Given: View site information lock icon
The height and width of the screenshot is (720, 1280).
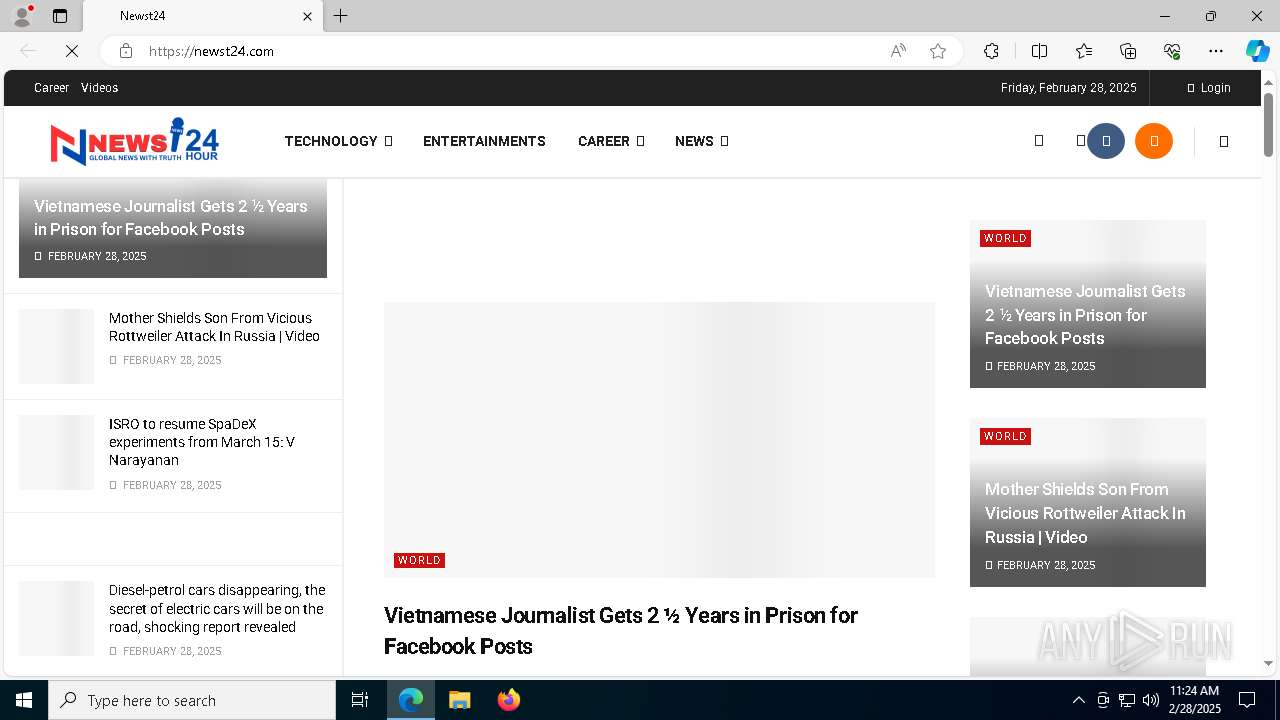Looking at the screenshot, I should pyautogui.click(x=126, y=51).
